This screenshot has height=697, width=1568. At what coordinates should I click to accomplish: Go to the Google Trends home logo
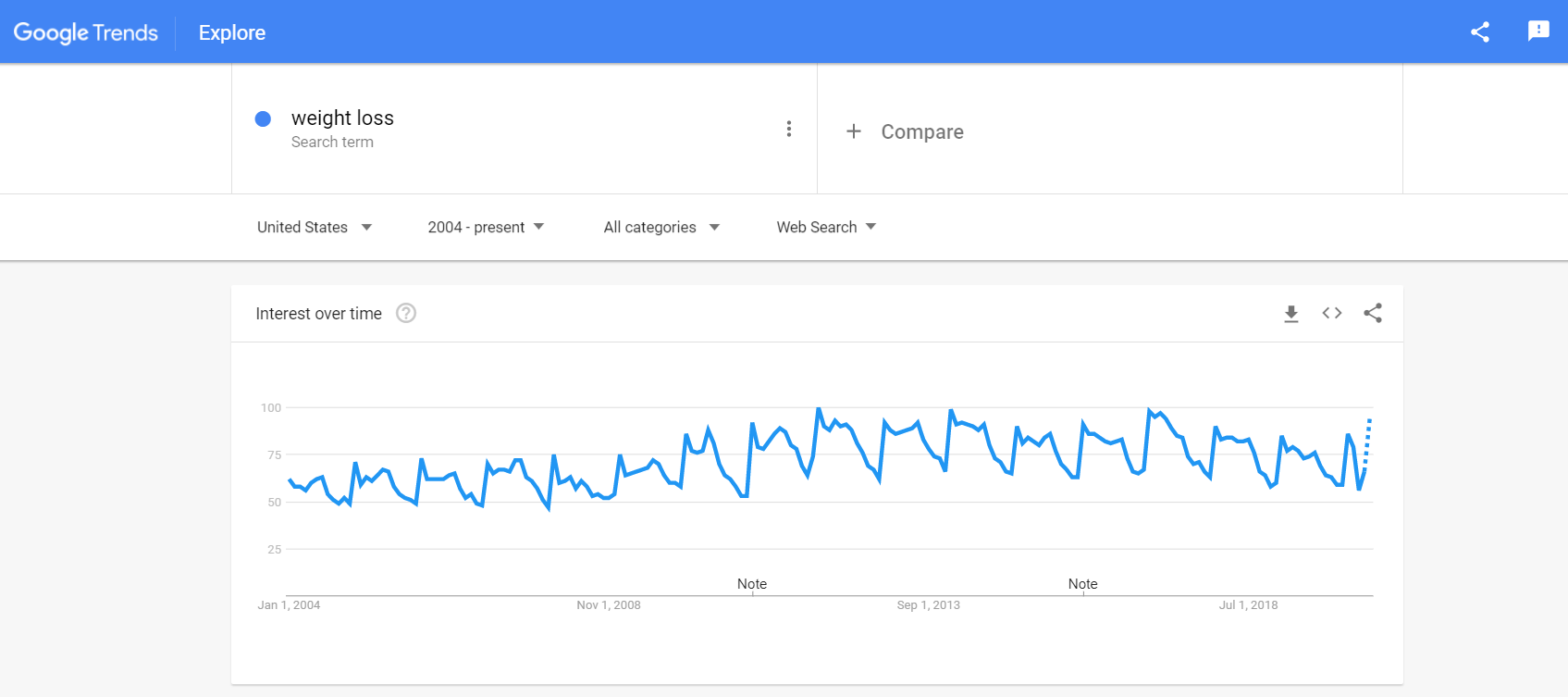[86, 32]
